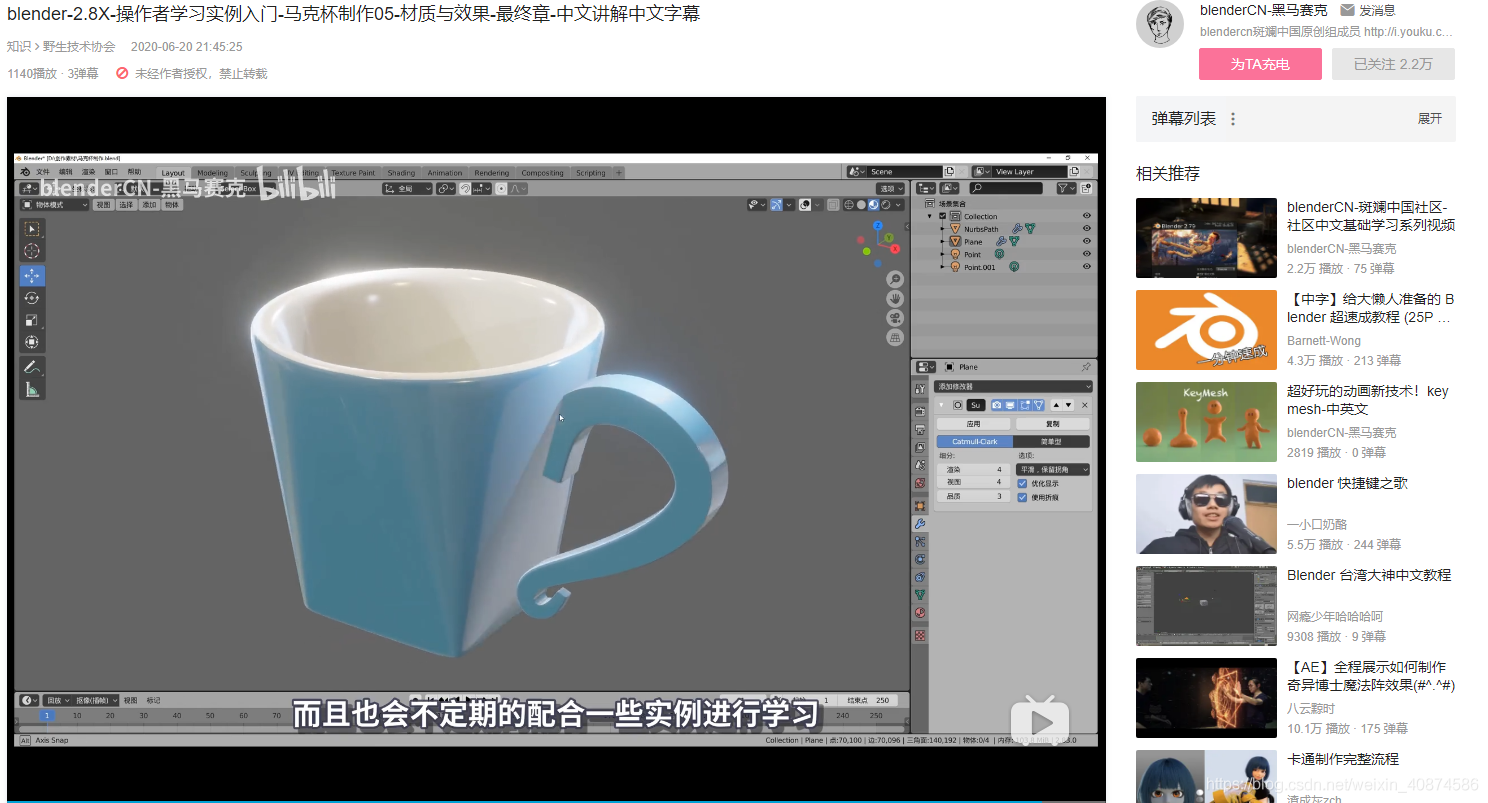Click the 为TA充电 button
This screenshot has height=803, width=1488.
click(1260, 64)
